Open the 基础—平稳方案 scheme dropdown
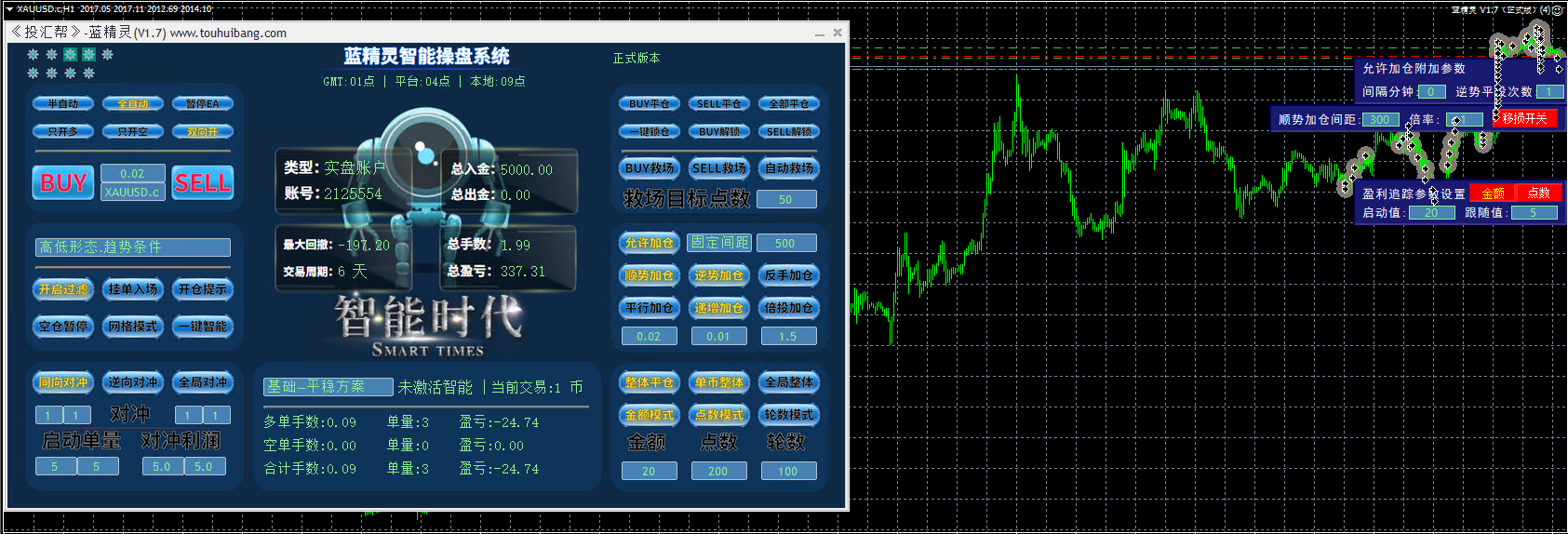Image resolution: width=1568 pixels, height=534 pixels. pos(328,387)
